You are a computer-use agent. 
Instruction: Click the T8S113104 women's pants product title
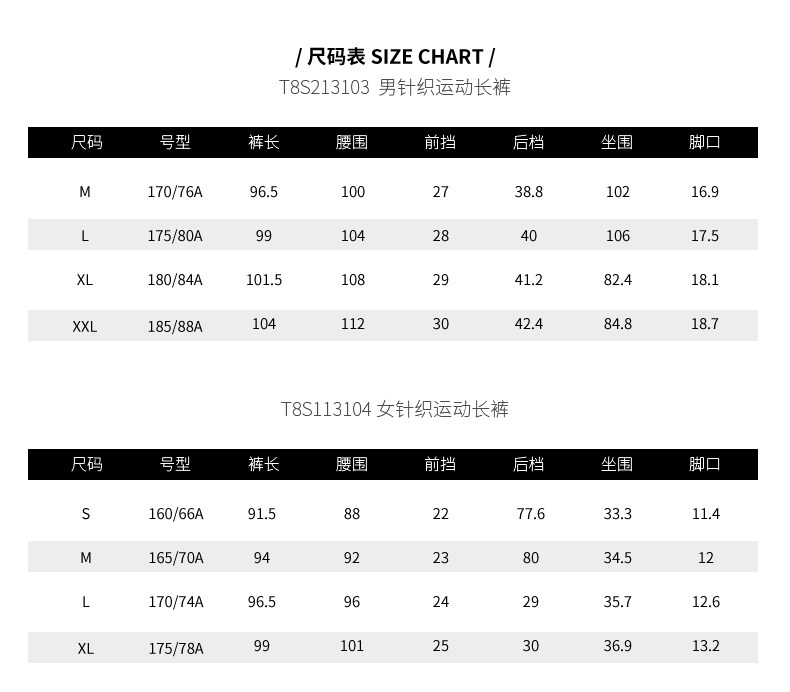[x=395, y=409]
